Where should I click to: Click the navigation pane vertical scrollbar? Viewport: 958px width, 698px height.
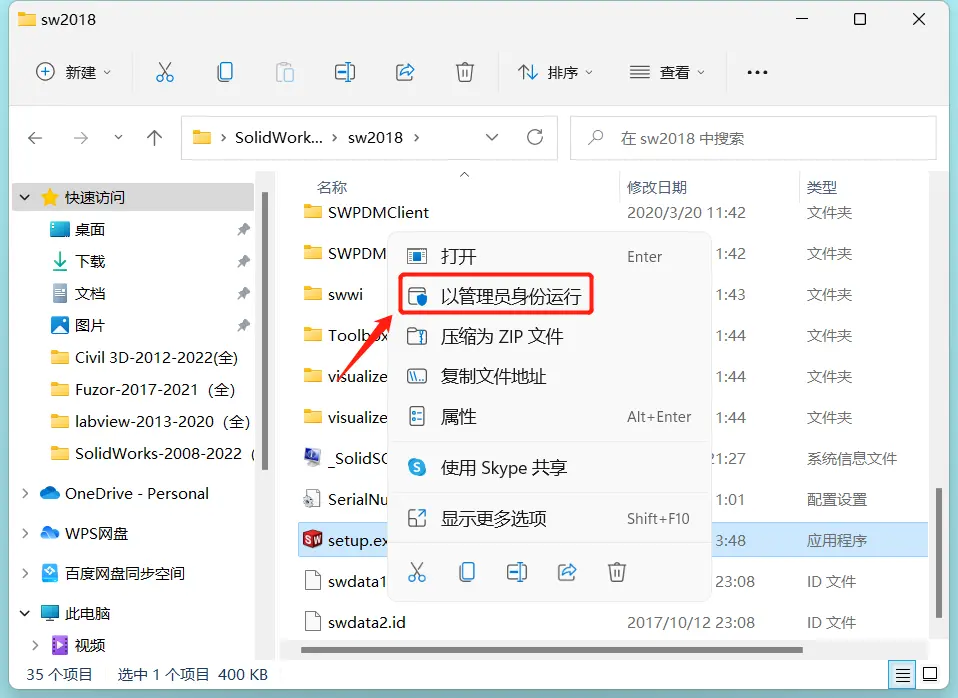tap(265, 331)
